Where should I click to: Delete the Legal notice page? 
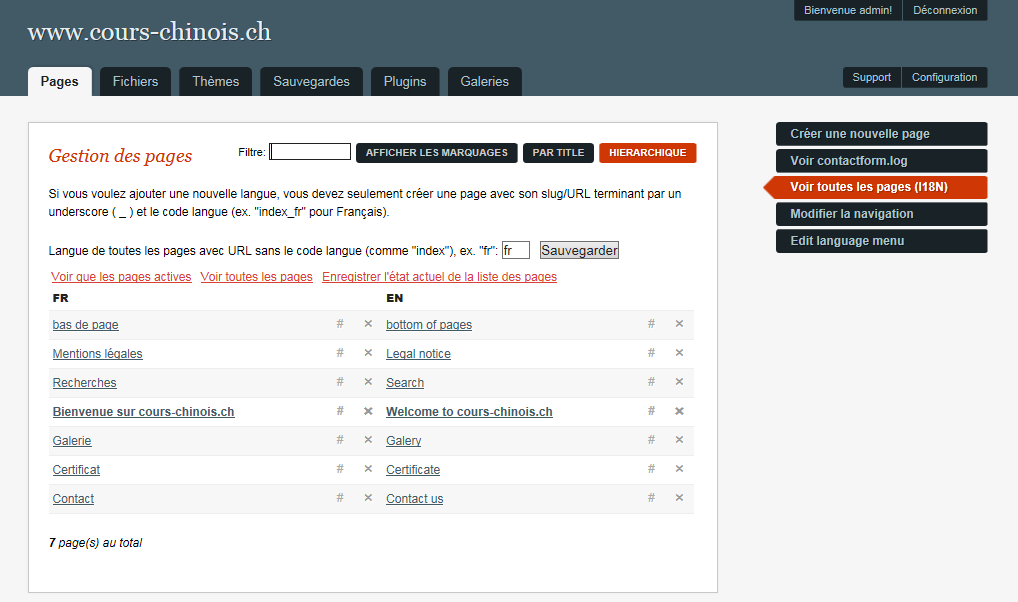pyautogui.click(x=679, y=353)
